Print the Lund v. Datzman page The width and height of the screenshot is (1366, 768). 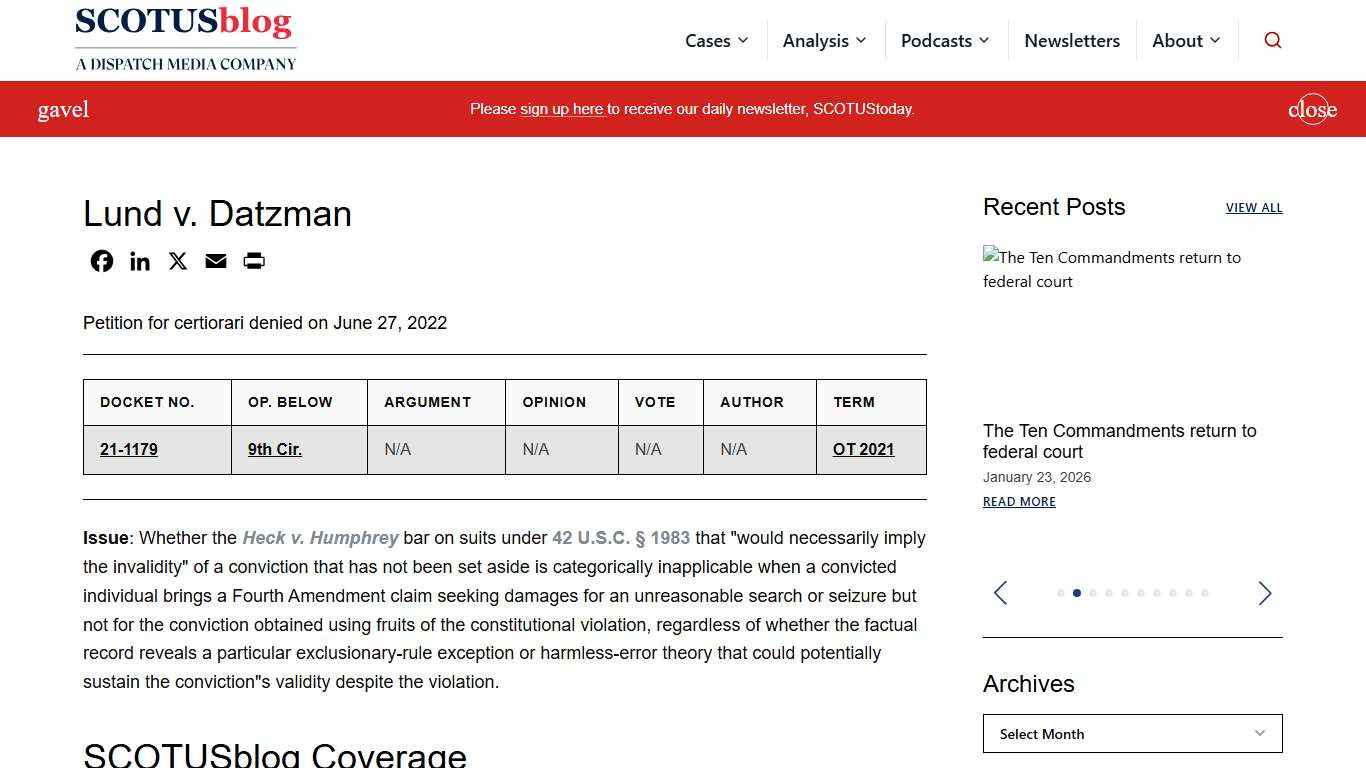click(x=254, y=261)
